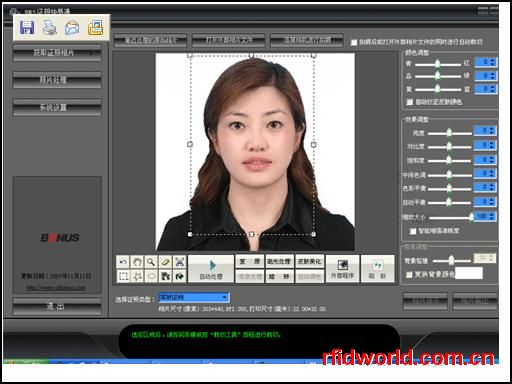This screenshot has height=384, width=512.
Task: Click the floppy disk save icon
Action: (x=27, y=27)
